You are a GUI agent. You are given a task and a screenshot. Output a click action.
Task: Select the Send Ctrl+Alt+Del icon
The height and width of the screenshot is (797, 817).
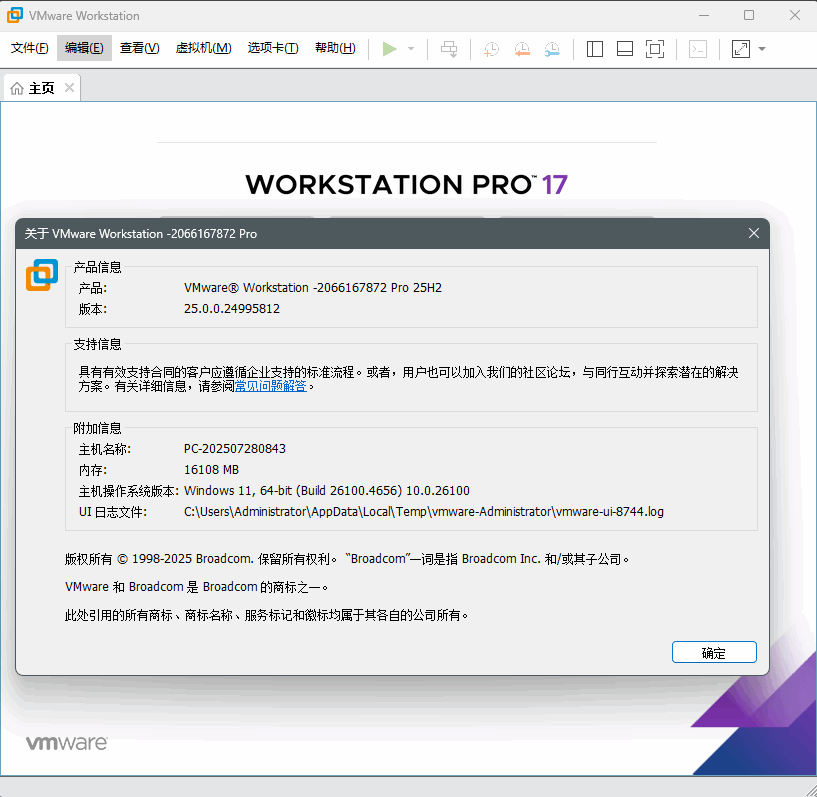click(449, 48)
